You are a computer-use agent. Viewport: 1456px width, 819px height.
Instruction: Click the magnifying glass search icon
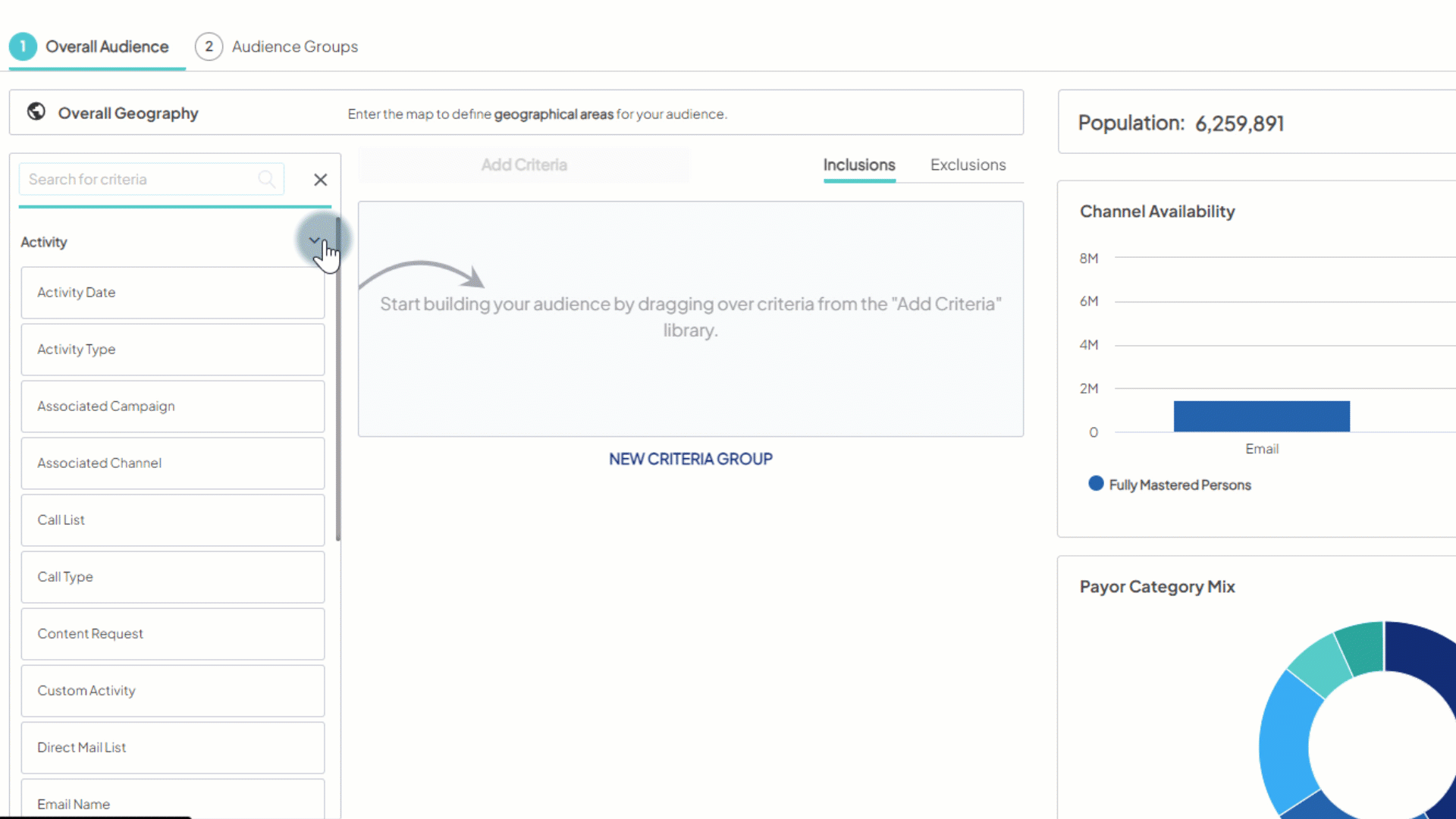click(266, 179)
